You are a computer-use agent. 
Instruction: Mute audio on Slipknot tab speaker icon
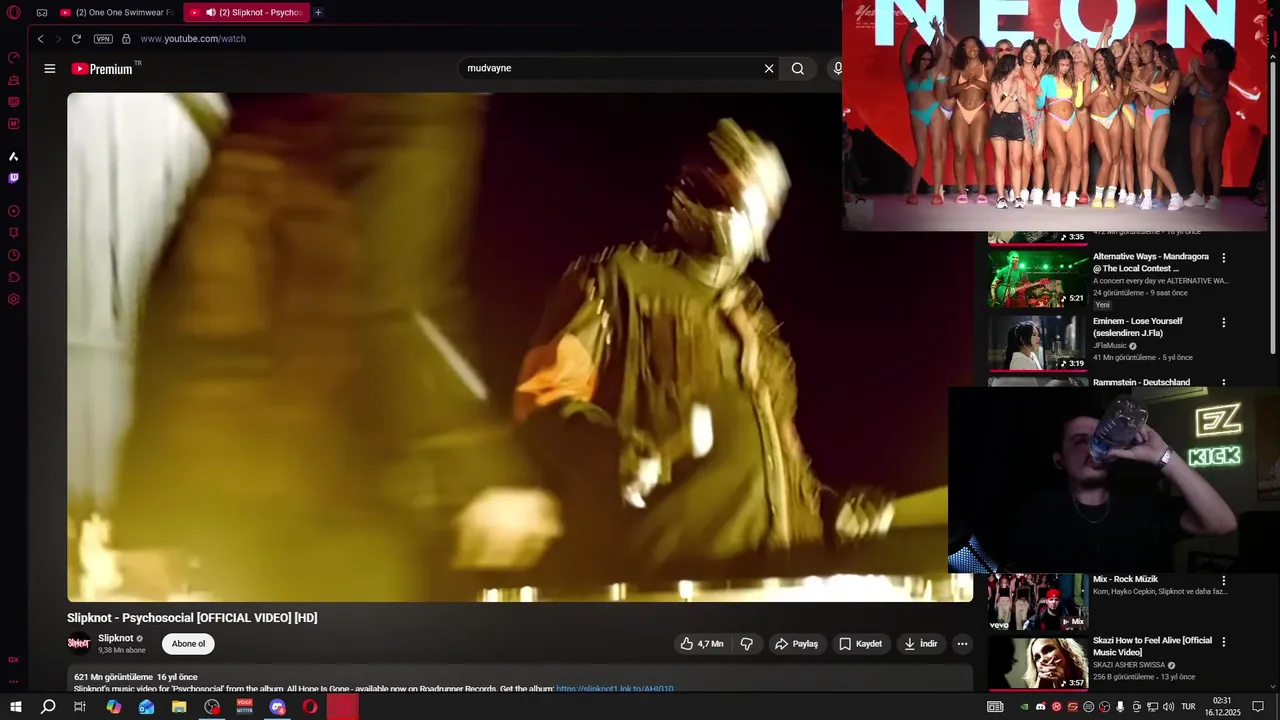[x=211, y=13]
